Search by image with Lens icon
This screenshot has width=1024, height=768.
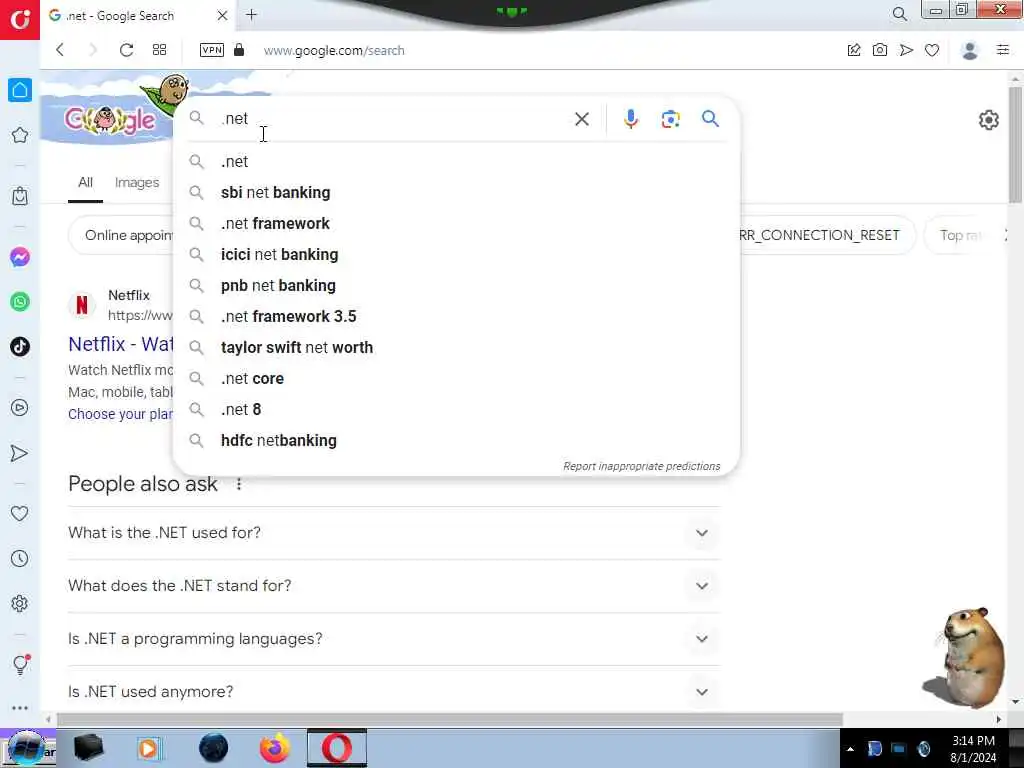(670, 119)
